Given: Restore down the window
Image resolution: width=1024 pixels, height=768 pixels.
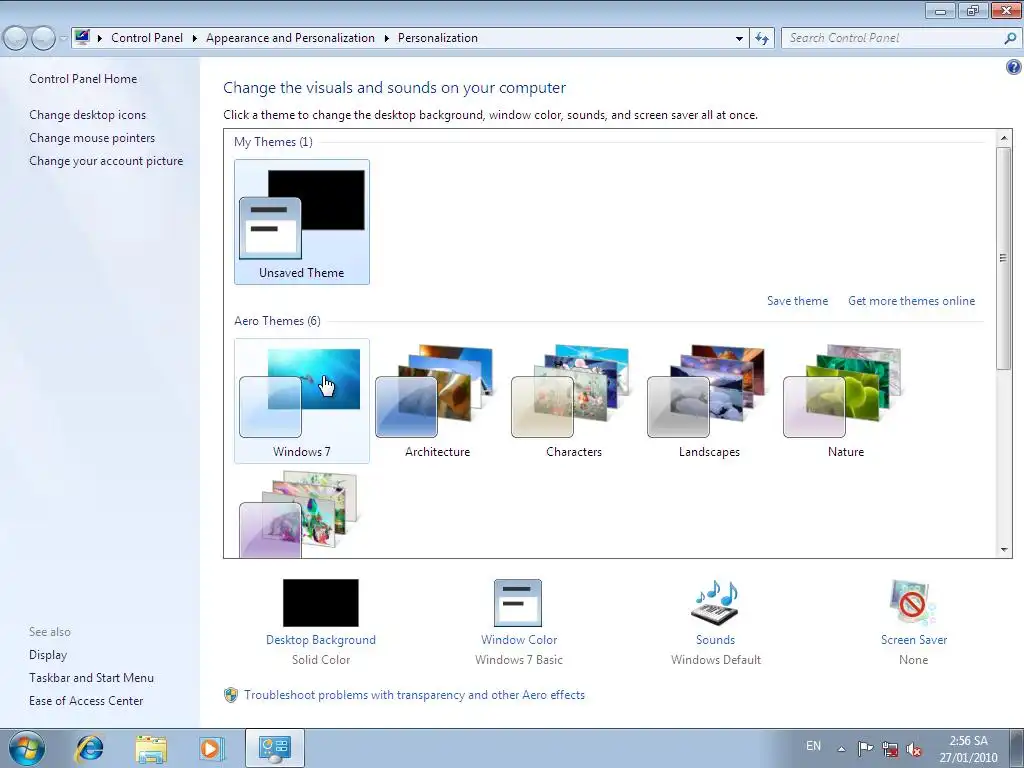Looking at the screenshot, I should [973, 10].
